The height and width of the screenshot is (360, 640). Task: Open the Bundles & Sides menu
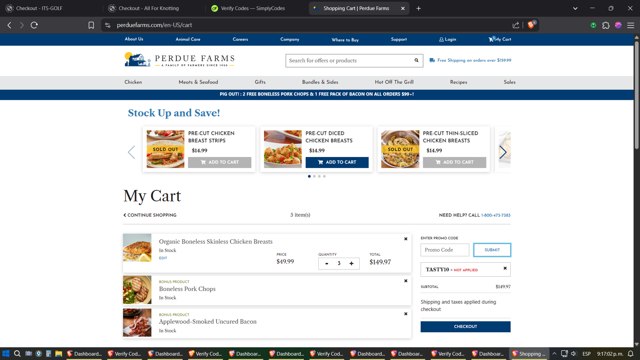pos(320,82)
